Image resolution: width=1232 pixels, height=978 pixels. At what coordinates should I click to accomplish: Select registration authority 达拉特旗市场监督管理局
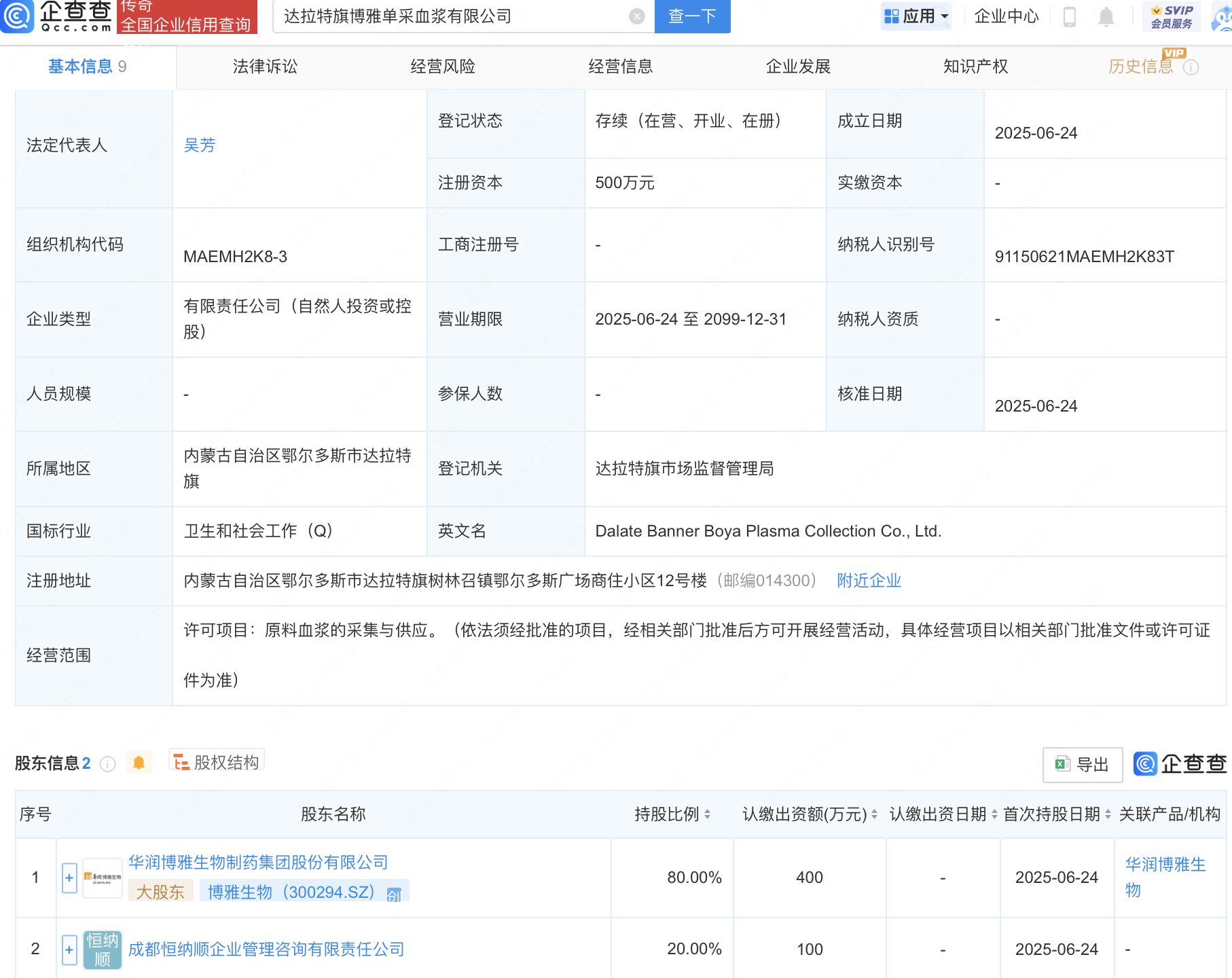click(x=685, y=469)
